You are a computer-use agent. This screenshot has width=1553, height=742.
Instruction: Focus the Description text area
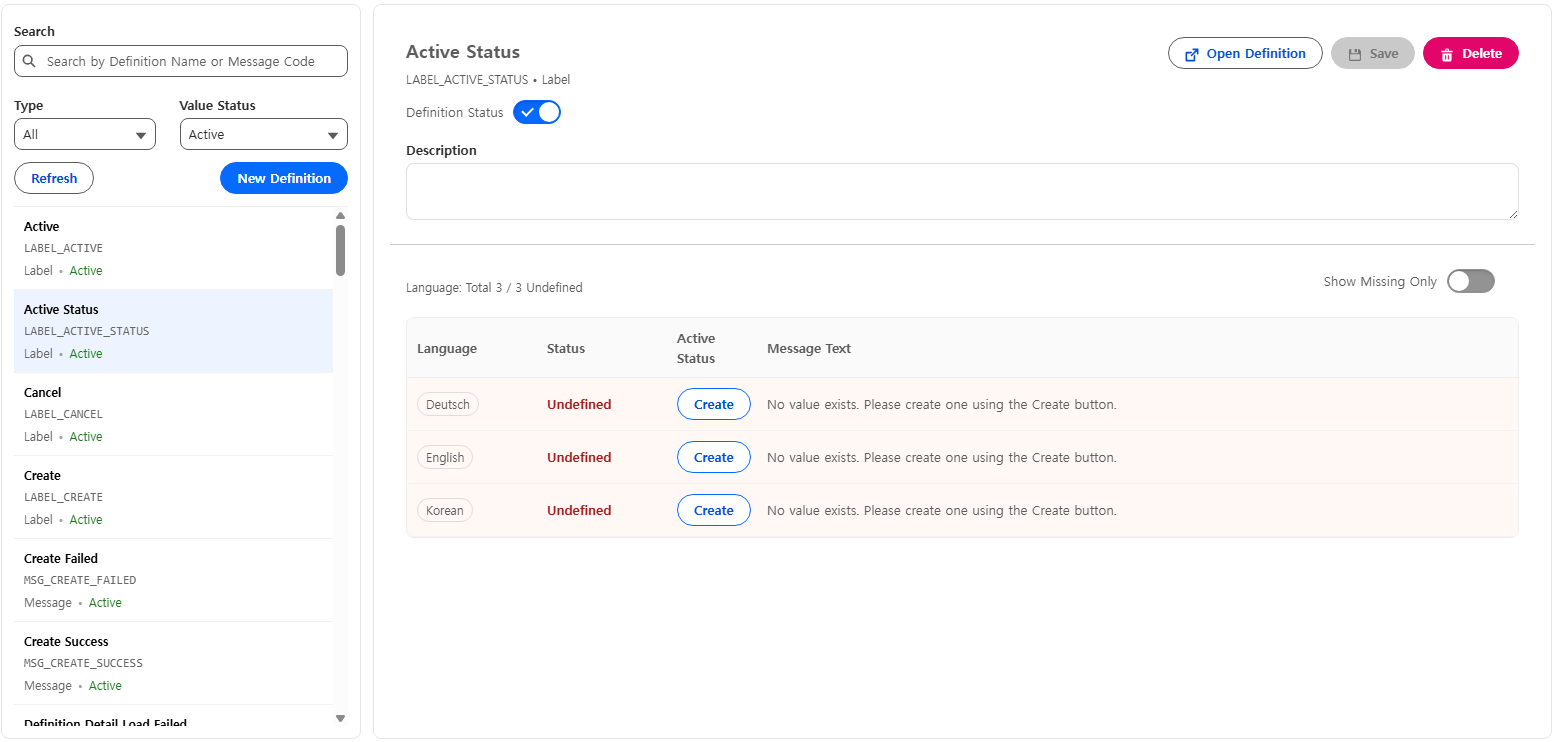click(x=961, y=191)
